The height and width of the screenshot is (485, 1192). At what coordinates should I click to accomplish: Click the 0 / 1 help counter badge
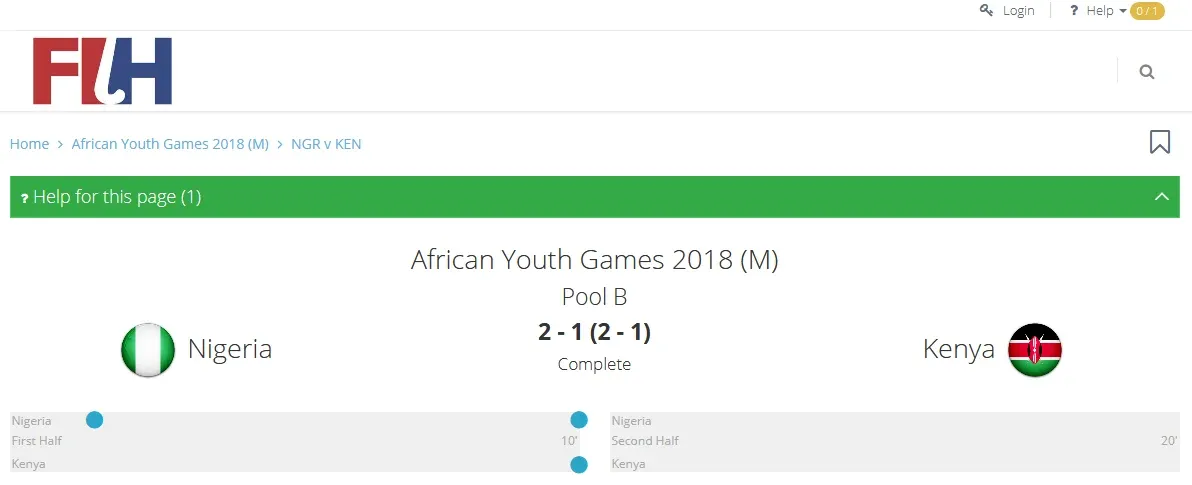[x=1147, y=11]
